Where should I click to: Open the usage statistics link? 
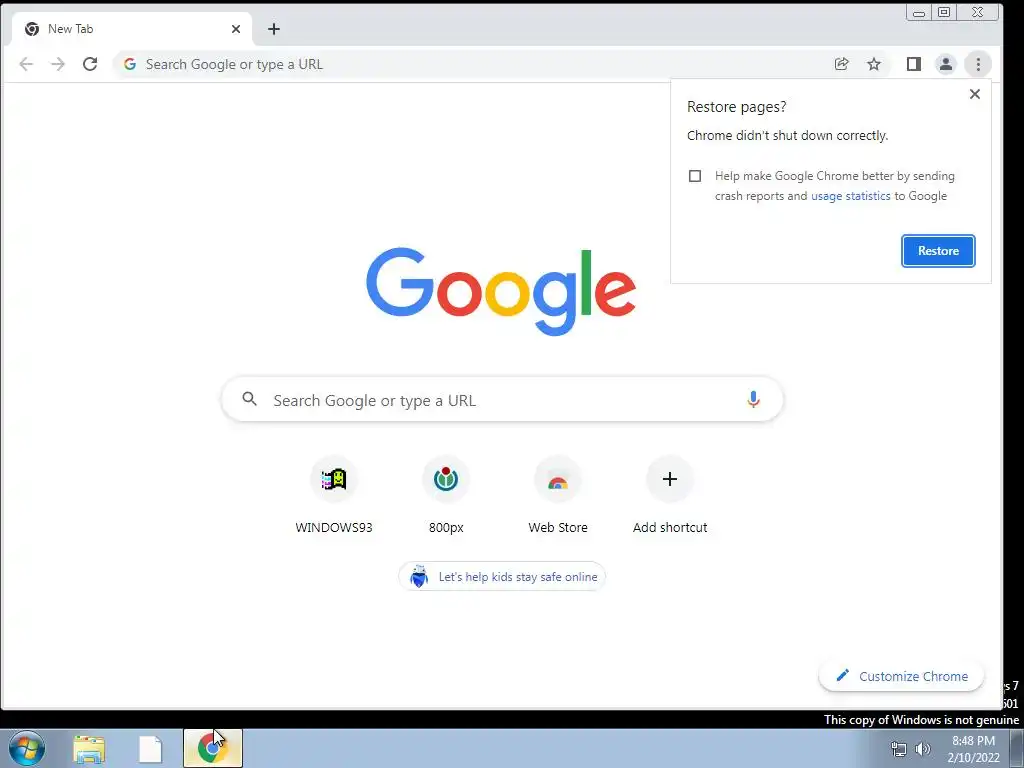point(850,196)
